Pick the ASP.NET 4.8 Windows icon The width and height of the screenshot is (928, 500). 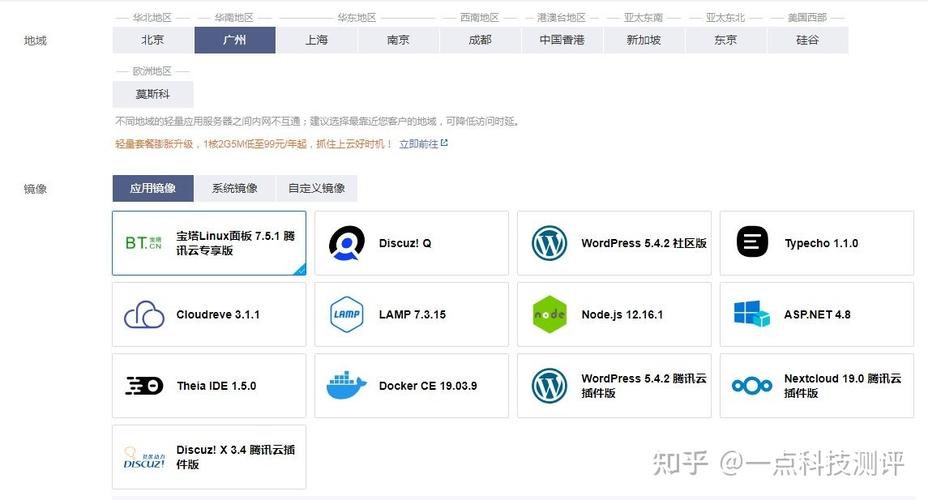pos(752,314)
